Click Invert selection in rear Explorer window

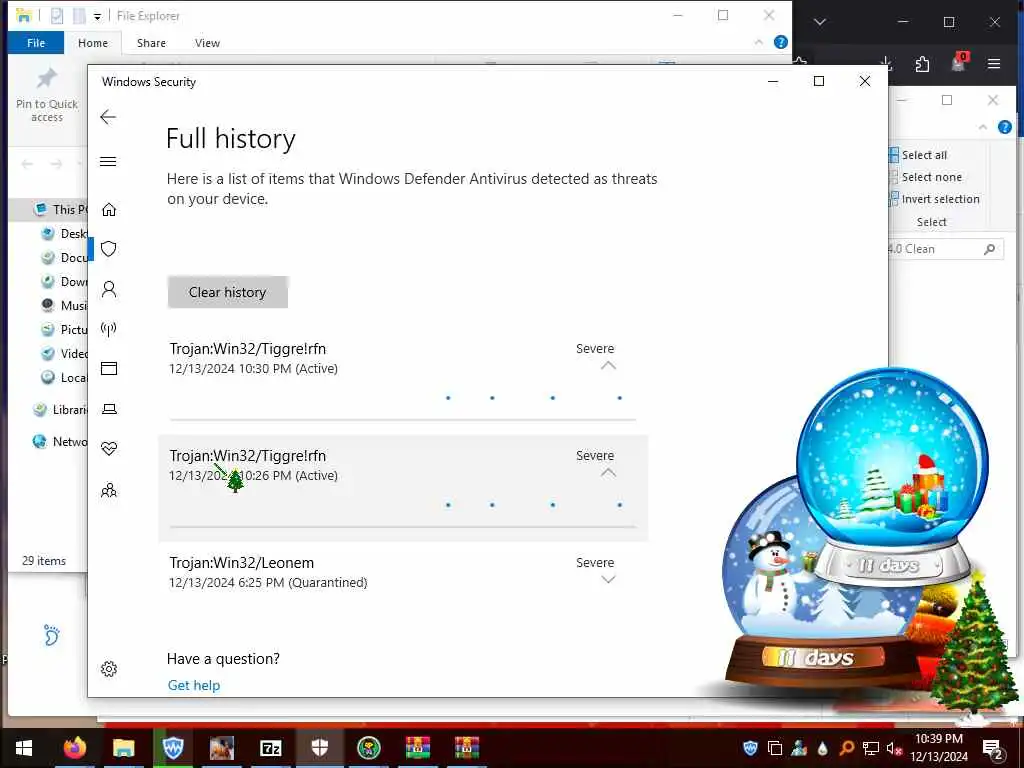[935, 199]
